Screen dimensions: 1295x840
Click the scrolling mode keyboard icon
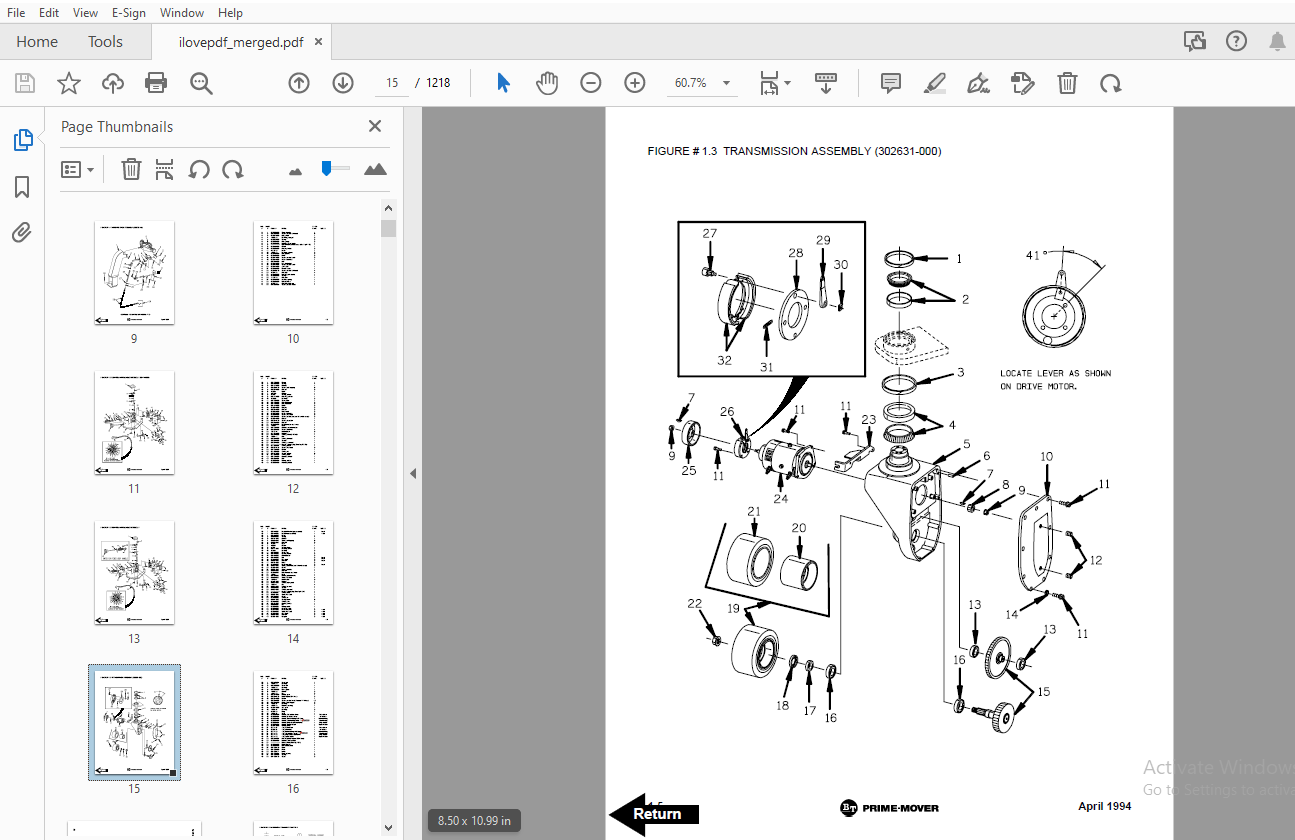pyautogui.click(x=826, y=83)
